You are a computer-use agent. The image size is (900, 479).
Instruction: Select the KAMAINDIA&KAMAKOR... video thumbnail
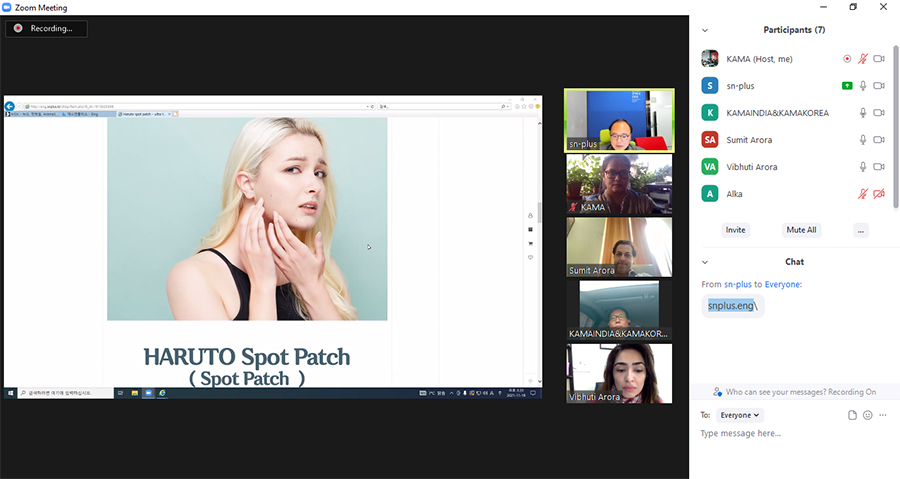[x=619, y=310]
